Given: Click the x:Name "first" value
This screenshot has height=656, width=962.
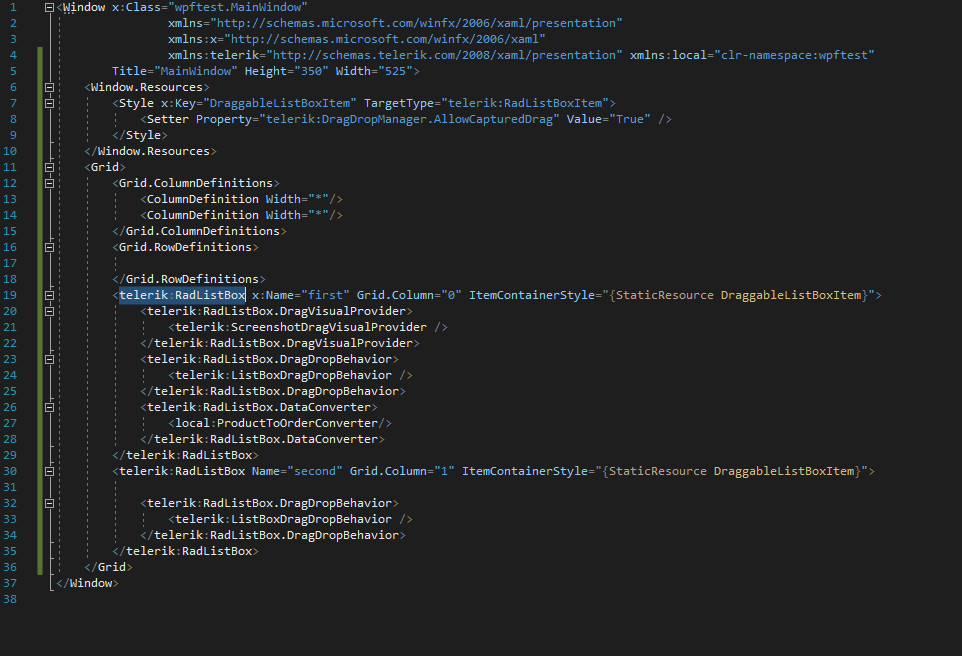Looking at the screenshot, I should click(x=325, y=295).
